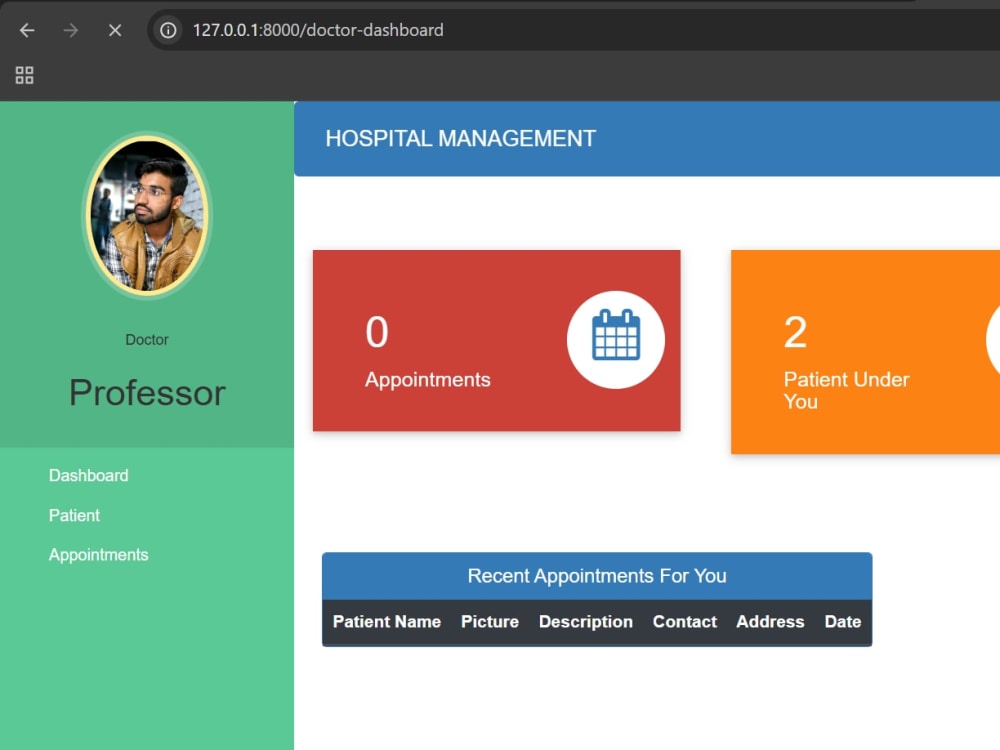Click the Contact column header
Image resolution: width=1000 pixels, height=750 pixels.
tap(684, 622)
